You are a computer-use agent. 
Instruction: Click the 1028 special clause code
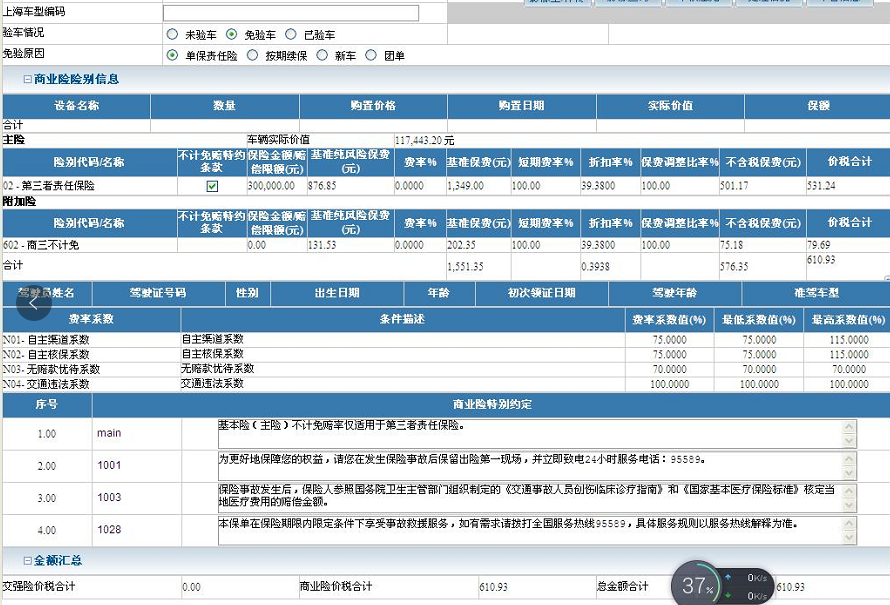[109, 530]
